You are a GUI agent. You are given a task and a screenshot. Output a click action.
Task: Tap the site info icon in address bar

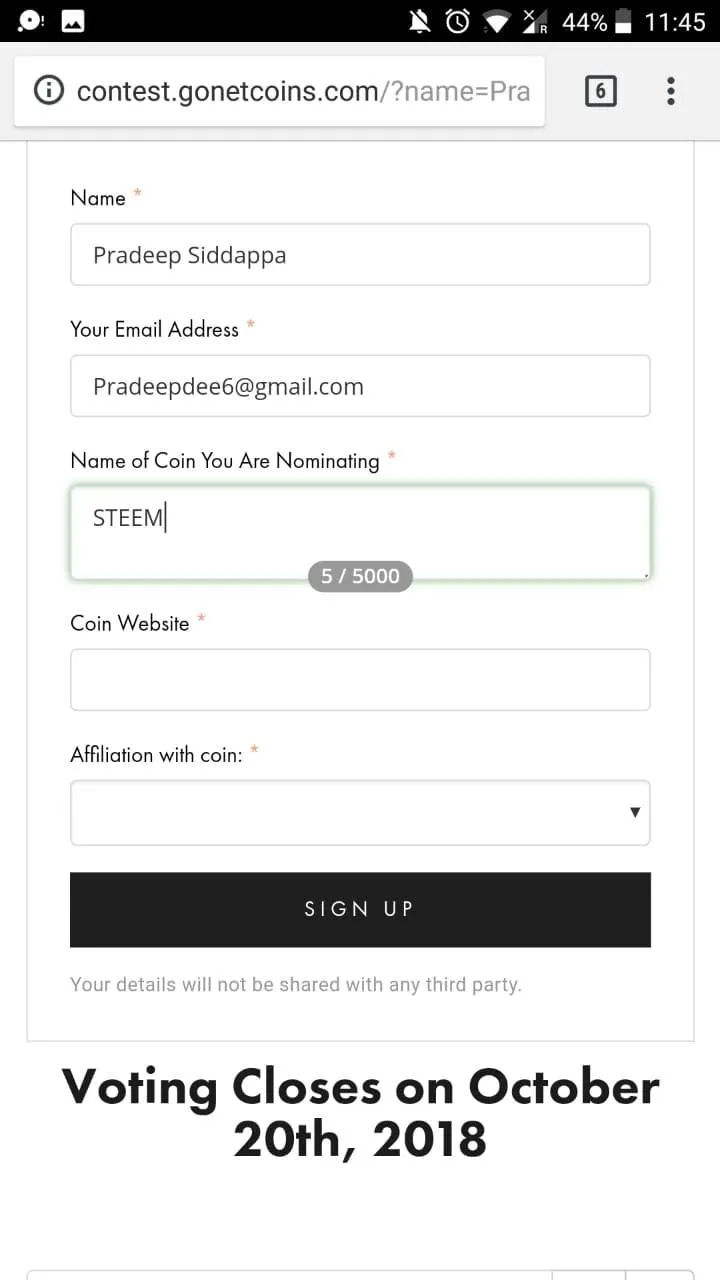click(49, 91)
